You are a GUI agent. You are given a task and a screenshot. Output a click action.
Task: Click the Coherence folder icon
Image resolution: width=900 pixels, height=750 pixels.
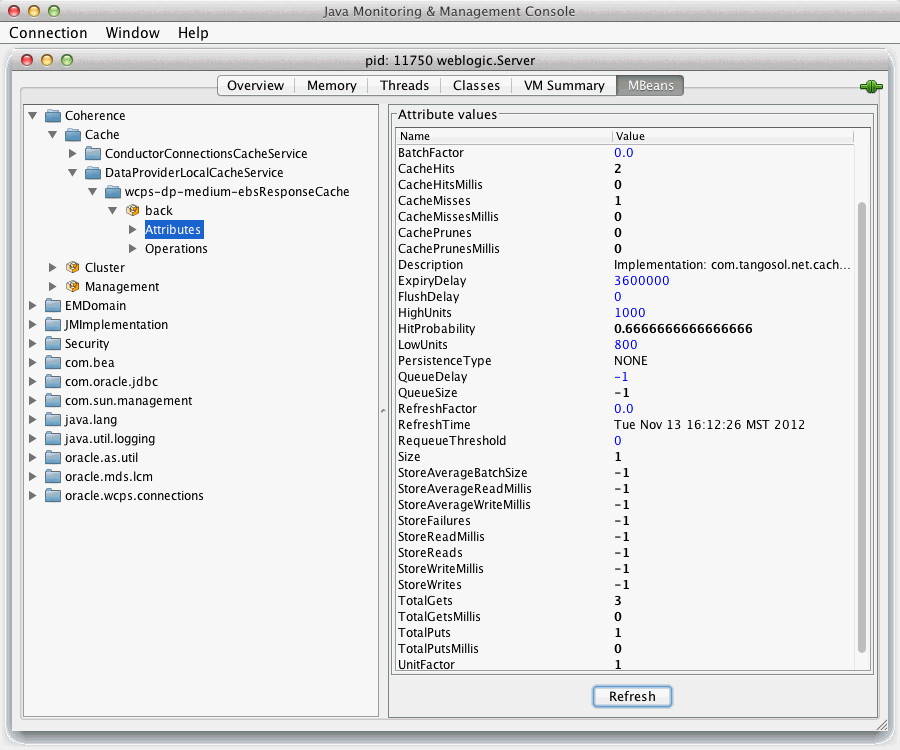(53, 116)
